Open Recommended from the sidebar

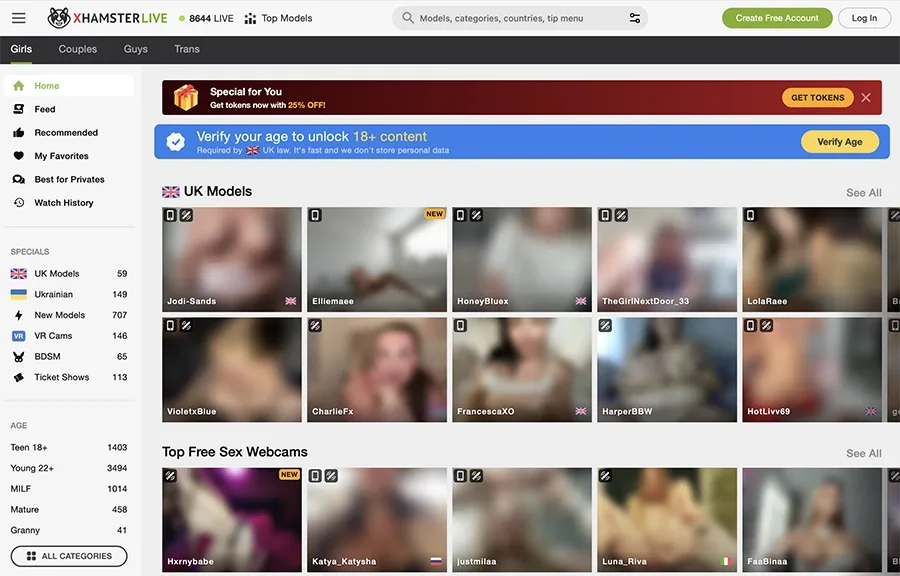pos(66,133)
